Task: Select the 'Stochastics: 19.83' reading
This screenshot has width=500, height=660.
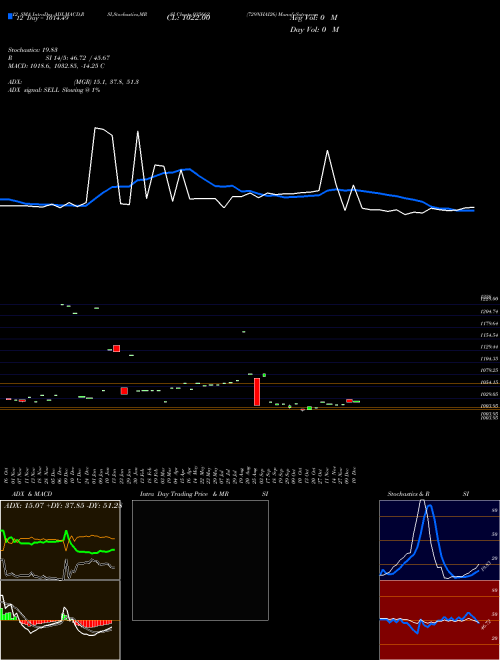Action: click(x=34, y=50)
